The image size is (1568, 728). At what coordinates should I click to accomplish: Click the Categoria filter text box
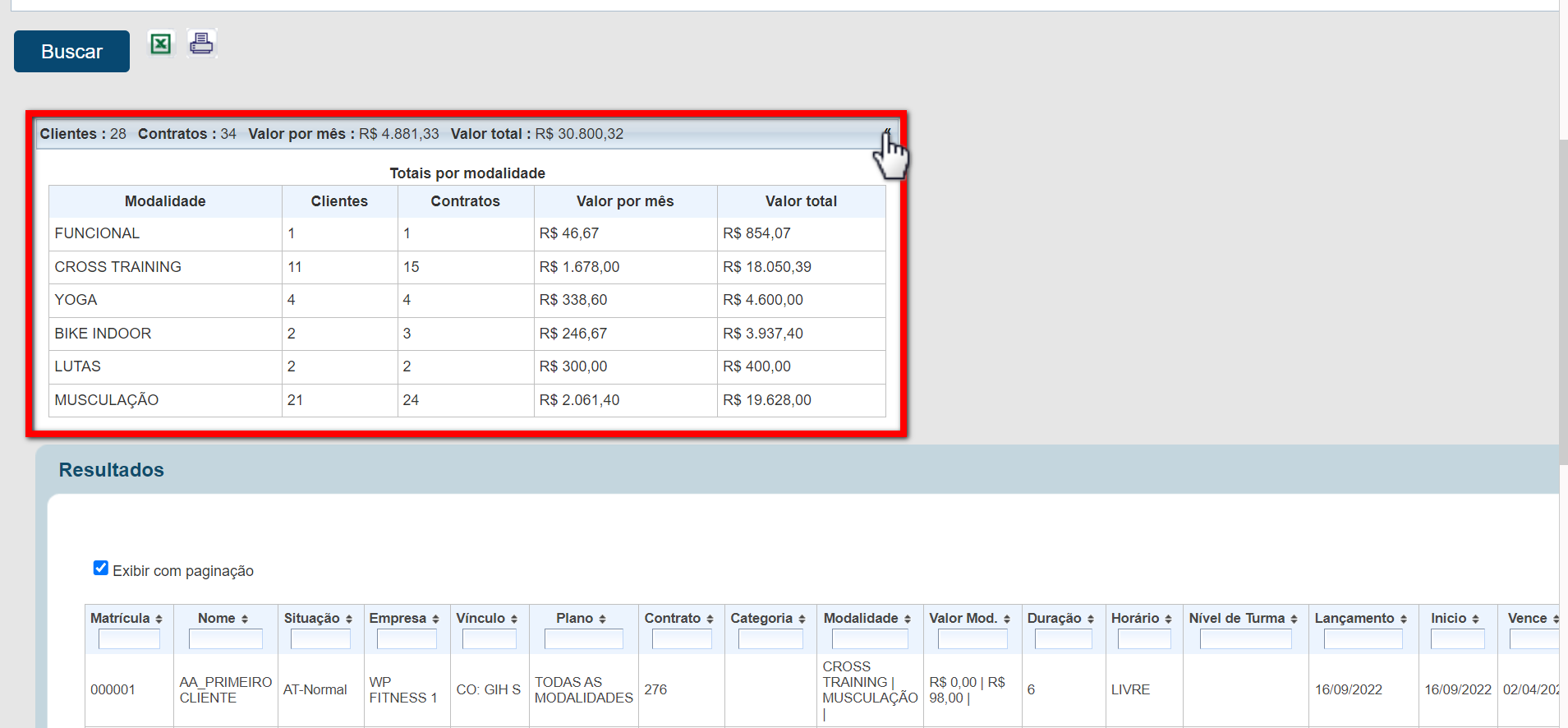770,639
